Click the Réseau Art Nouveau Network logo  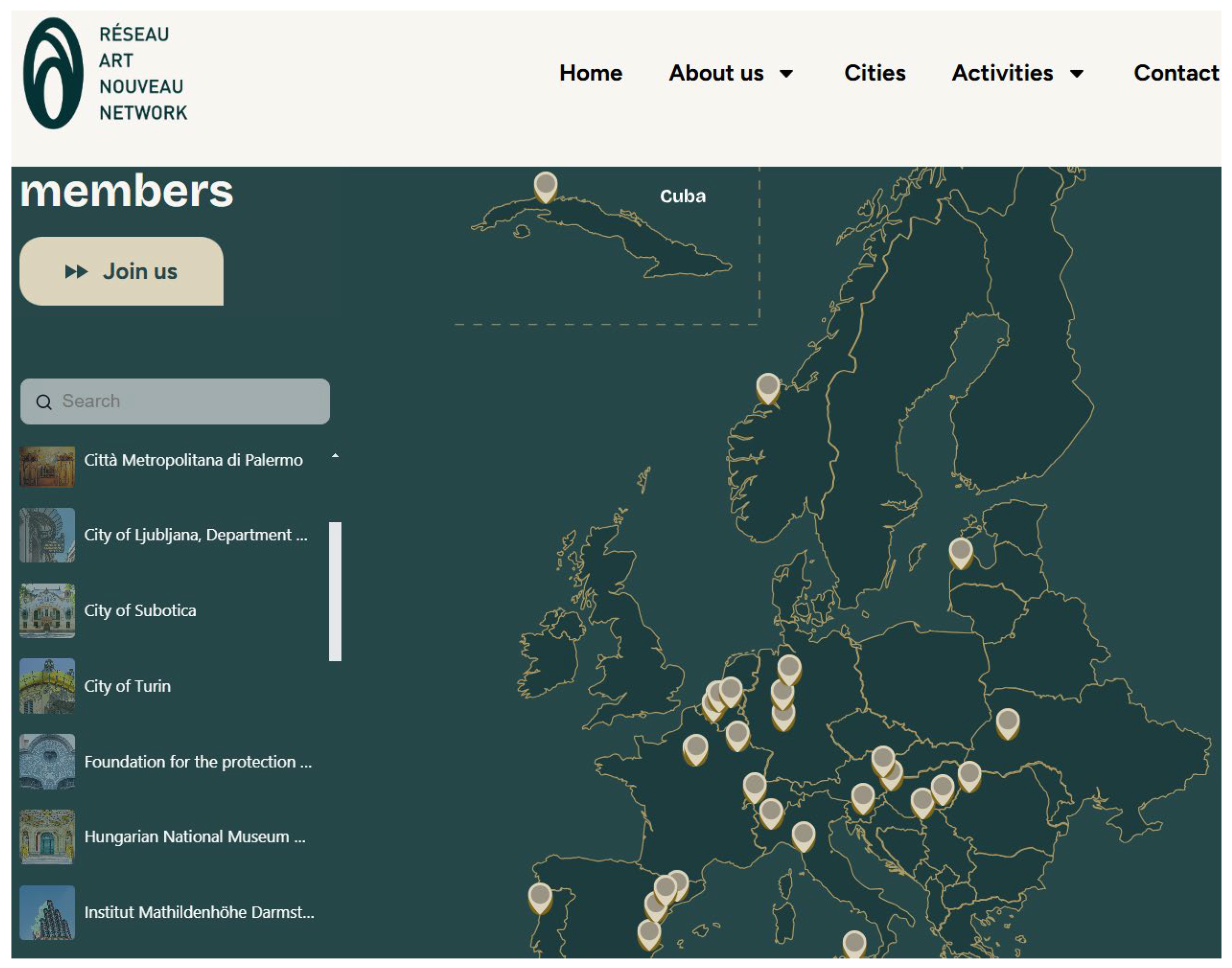click(x=105, y=74)
